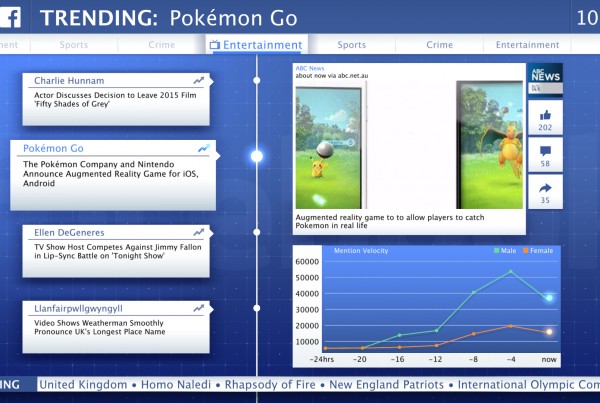Switch to the bright Sports tab
This screenshot has width=600, height=403.
(352, 45)
